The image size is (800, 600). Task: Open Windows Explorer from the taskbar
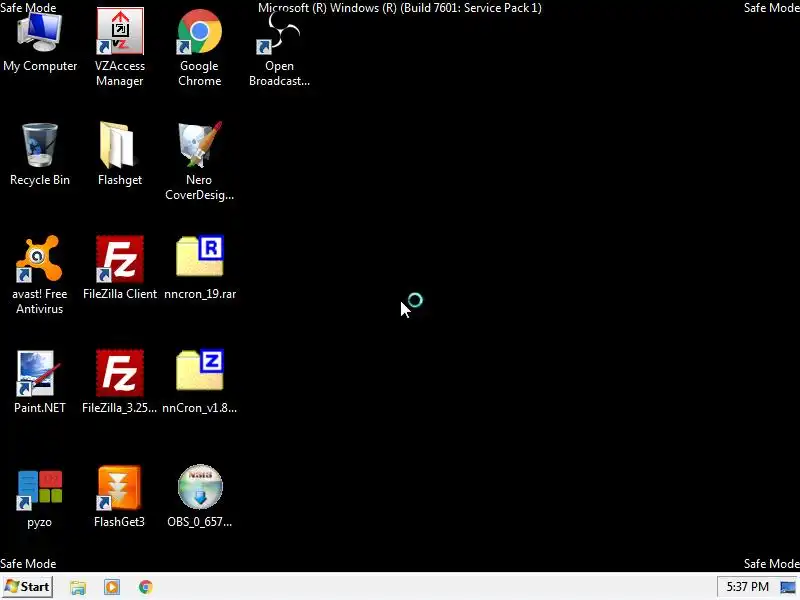pos(78,587)
